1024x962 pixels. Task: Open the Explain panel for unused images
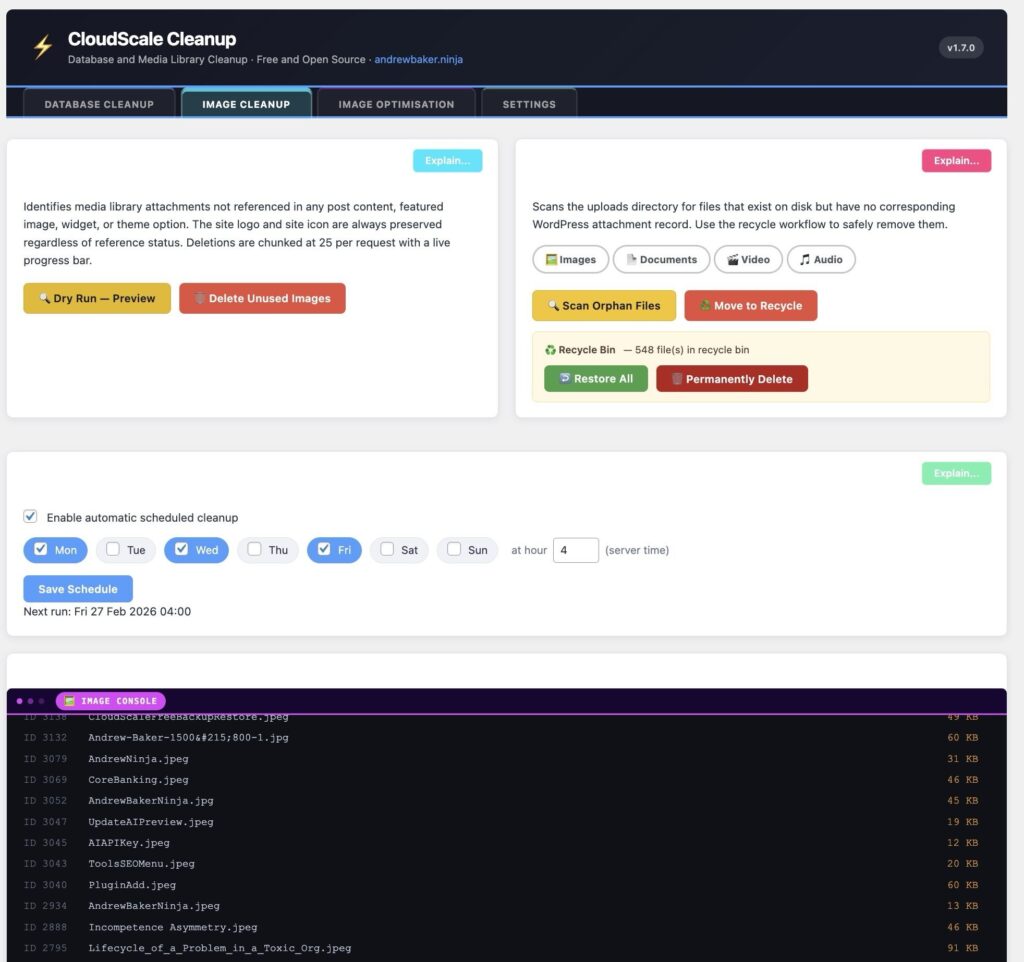point(447,160)
